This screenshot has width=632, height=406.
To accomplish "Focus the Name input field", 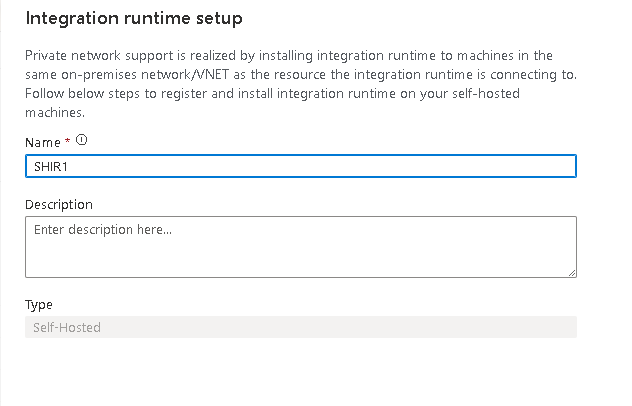I will point(300,167).
